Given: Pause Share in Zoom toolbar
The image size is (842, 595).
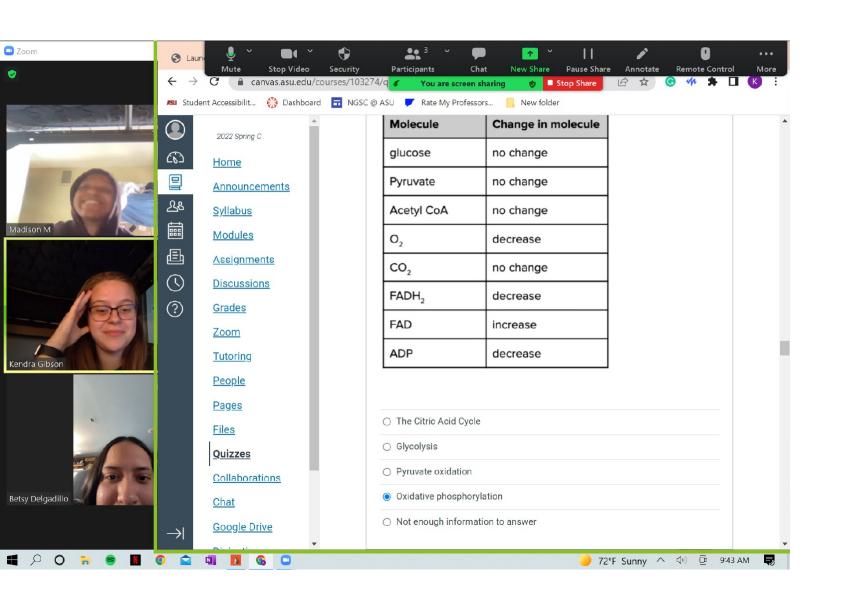Looking at the screenshot, I should (x=588, y=59).
